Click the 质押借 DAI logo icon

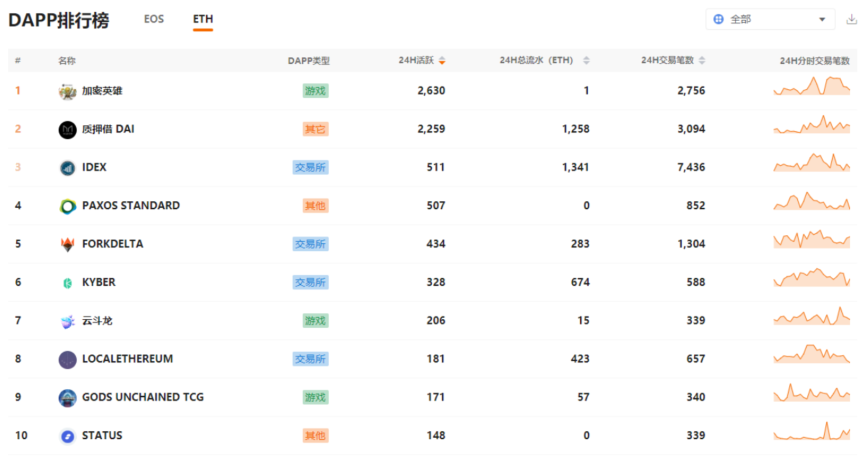67,130
